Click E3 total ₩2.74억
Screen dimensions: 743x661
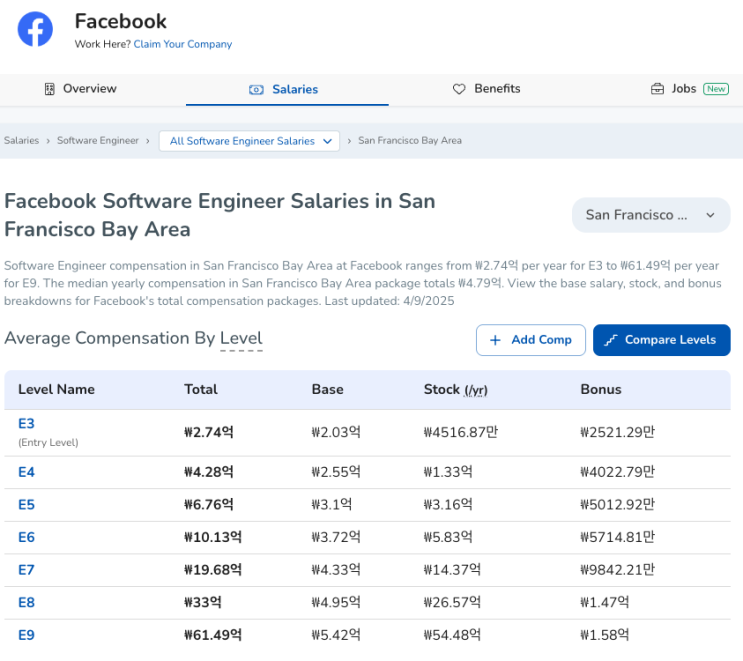(x=209, y=432)
